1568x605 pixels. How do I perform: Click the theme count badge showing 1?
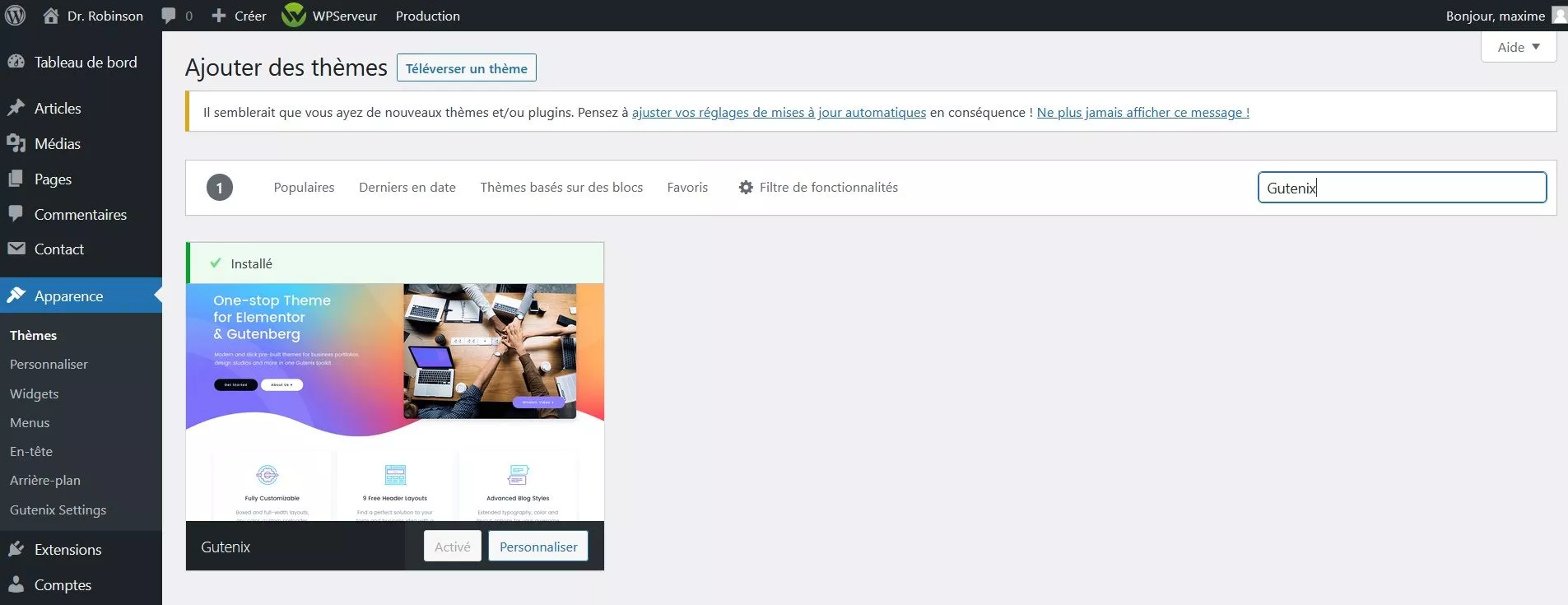point(219,188)
